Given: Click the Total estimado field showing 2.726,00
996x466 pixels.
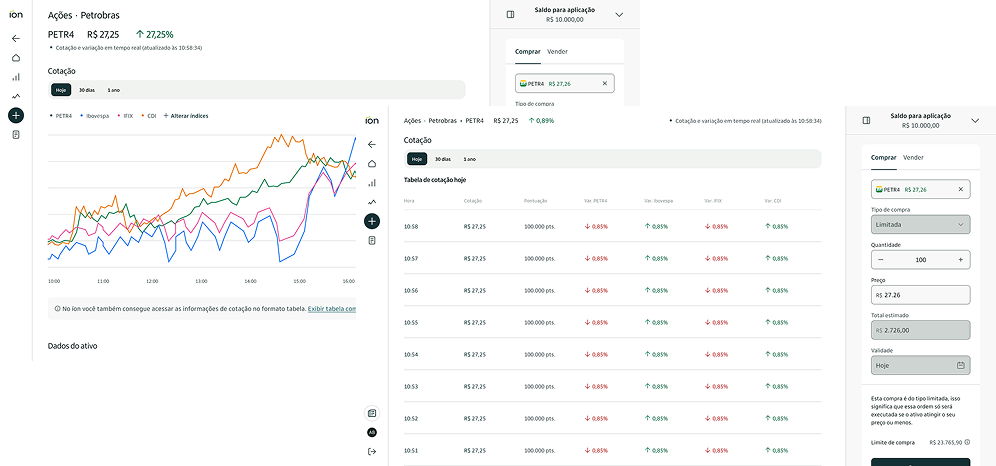Looking at the screenshot, I should tap(920, 330).
